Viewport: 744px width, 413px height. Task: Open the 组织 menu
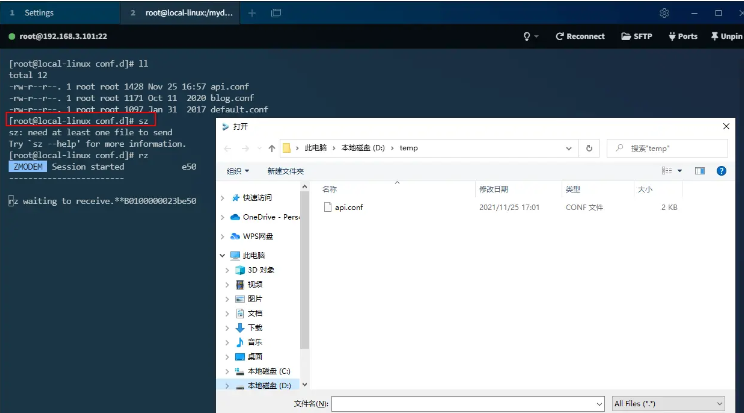[x=238, y=171]
